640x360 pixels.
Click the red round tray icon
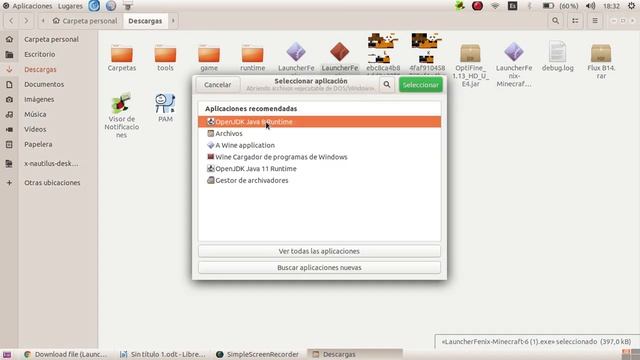[477, 6]
